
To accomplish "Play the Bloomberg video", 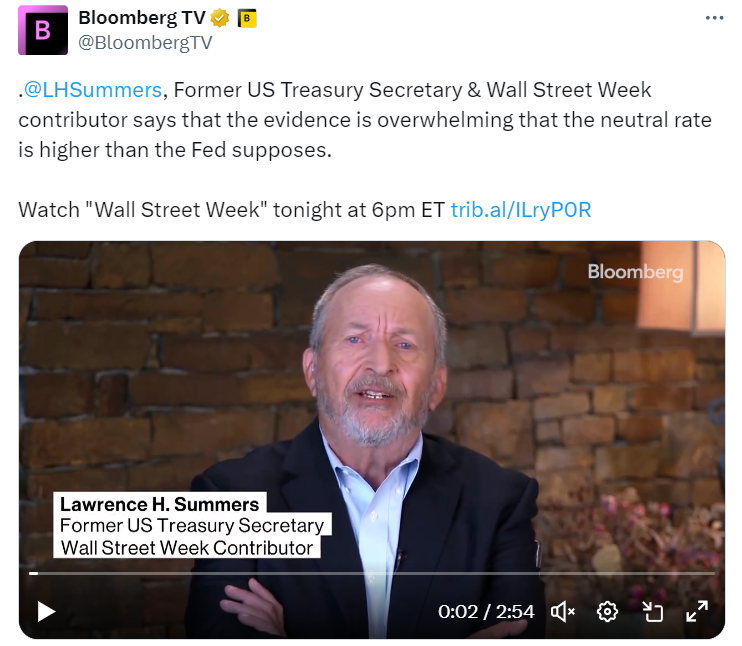I will [x=46, y=611].
